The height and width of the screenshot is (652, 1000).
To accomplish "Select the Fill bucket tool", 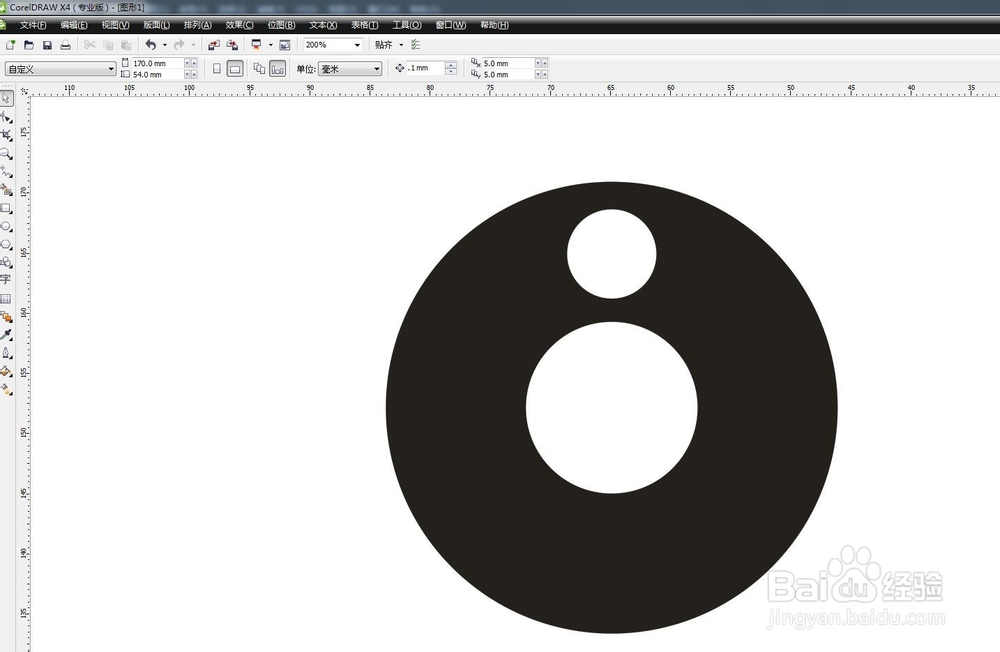I will point(6,371).
